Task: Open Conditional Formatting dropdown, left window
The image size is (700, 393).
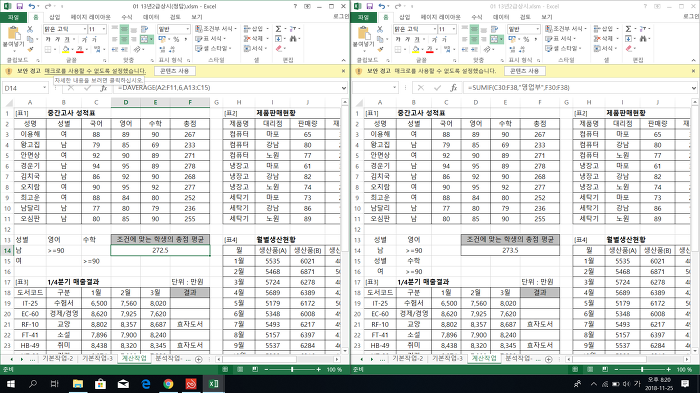Action: (x=216, y=29)
